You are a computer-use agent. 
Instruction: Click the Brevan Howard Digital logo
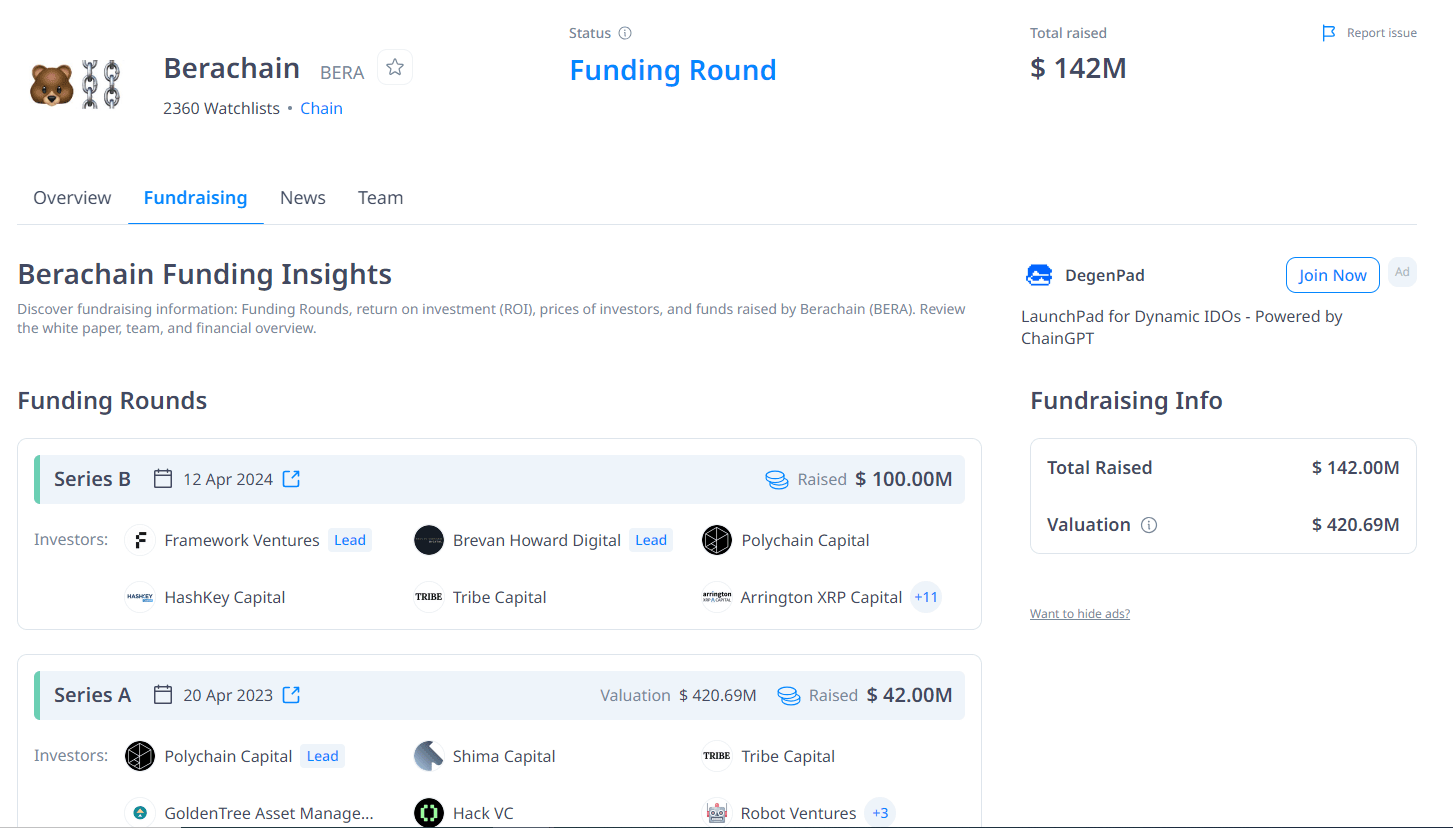pos(429,540)
